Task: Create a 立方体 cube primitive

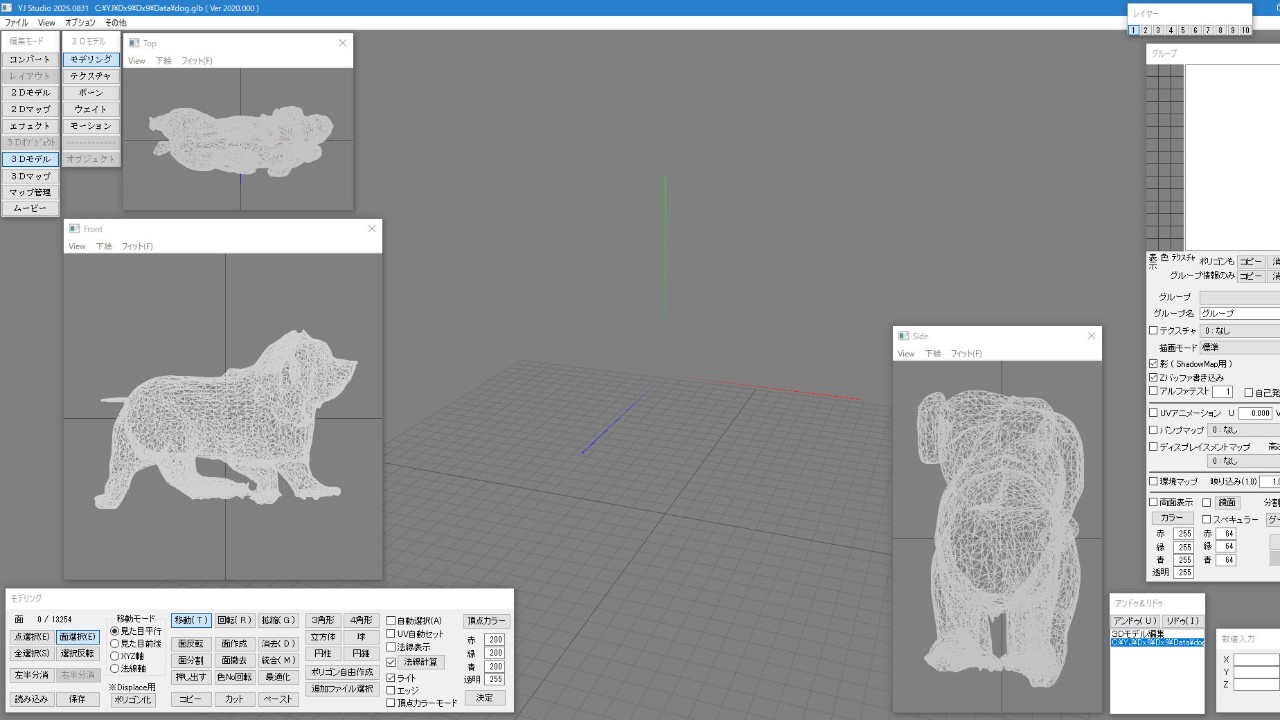Action: pyautogui.click(x=323, y=637)
